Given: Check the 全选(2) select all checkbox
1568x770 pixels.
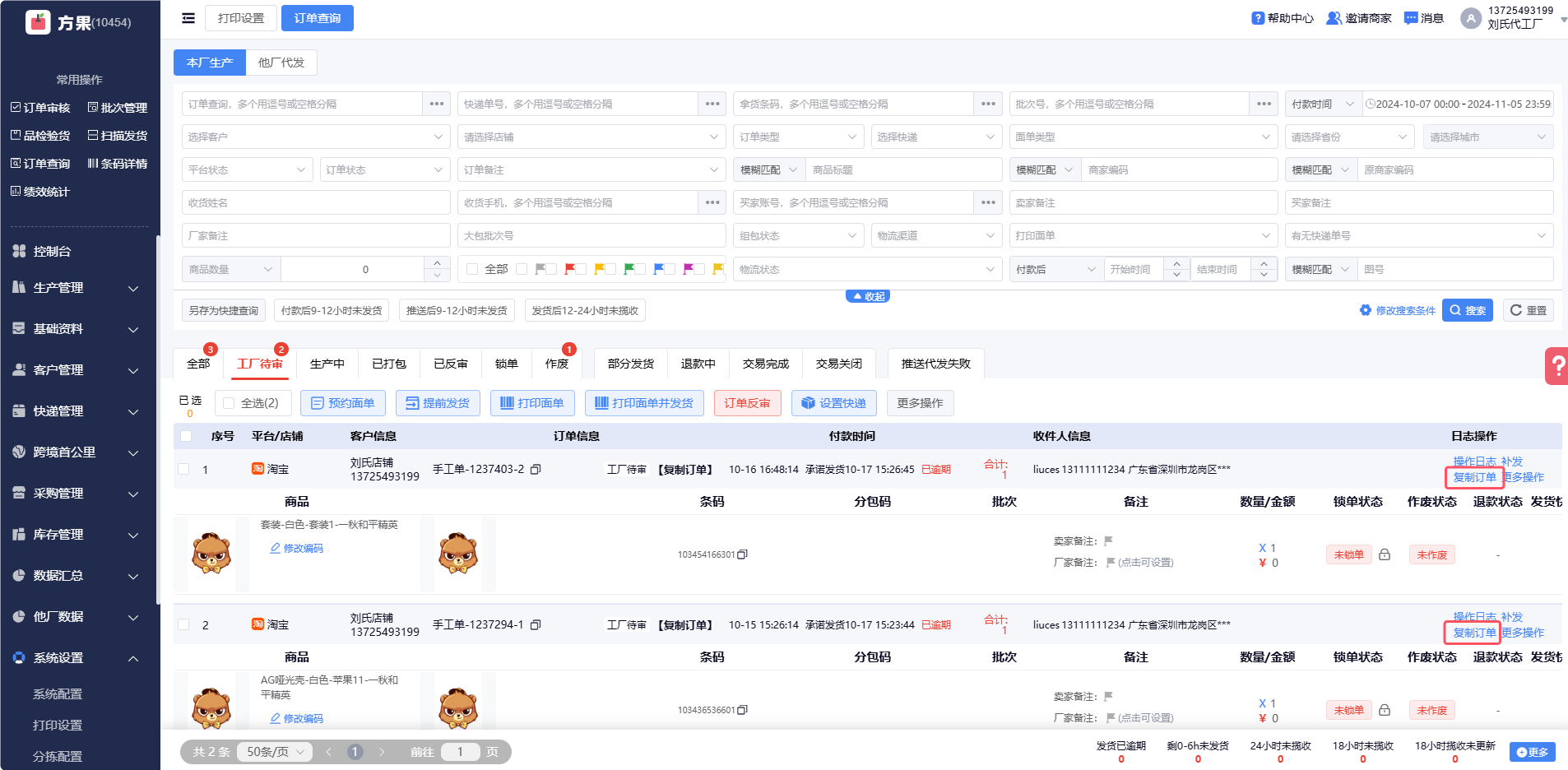Looking at the screenshot, I should pyautogui.click(x=229, y=403).
